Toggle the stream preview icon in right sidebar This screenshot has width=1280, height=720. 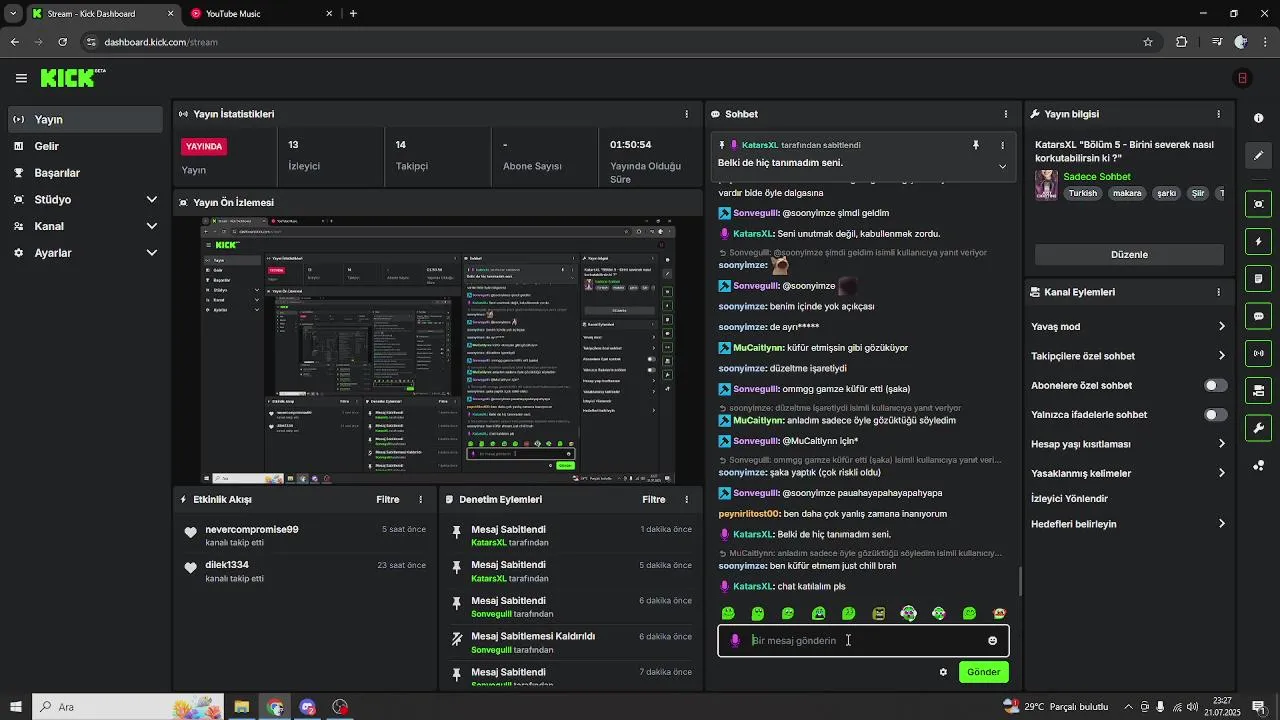point(1258,204)
